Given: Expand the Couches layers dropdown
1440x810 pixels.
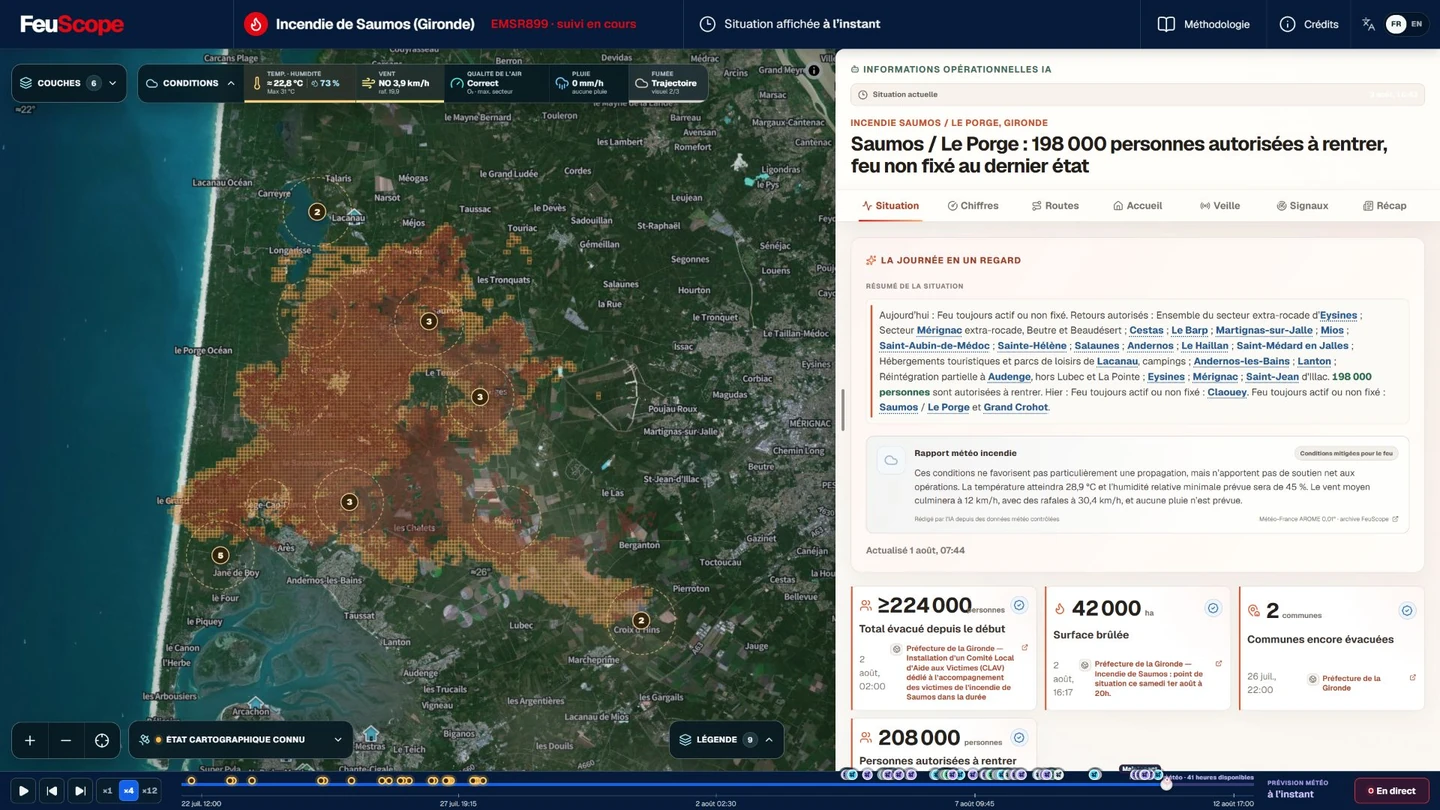Looking at the screenshot, I should [x=69, y=83].
